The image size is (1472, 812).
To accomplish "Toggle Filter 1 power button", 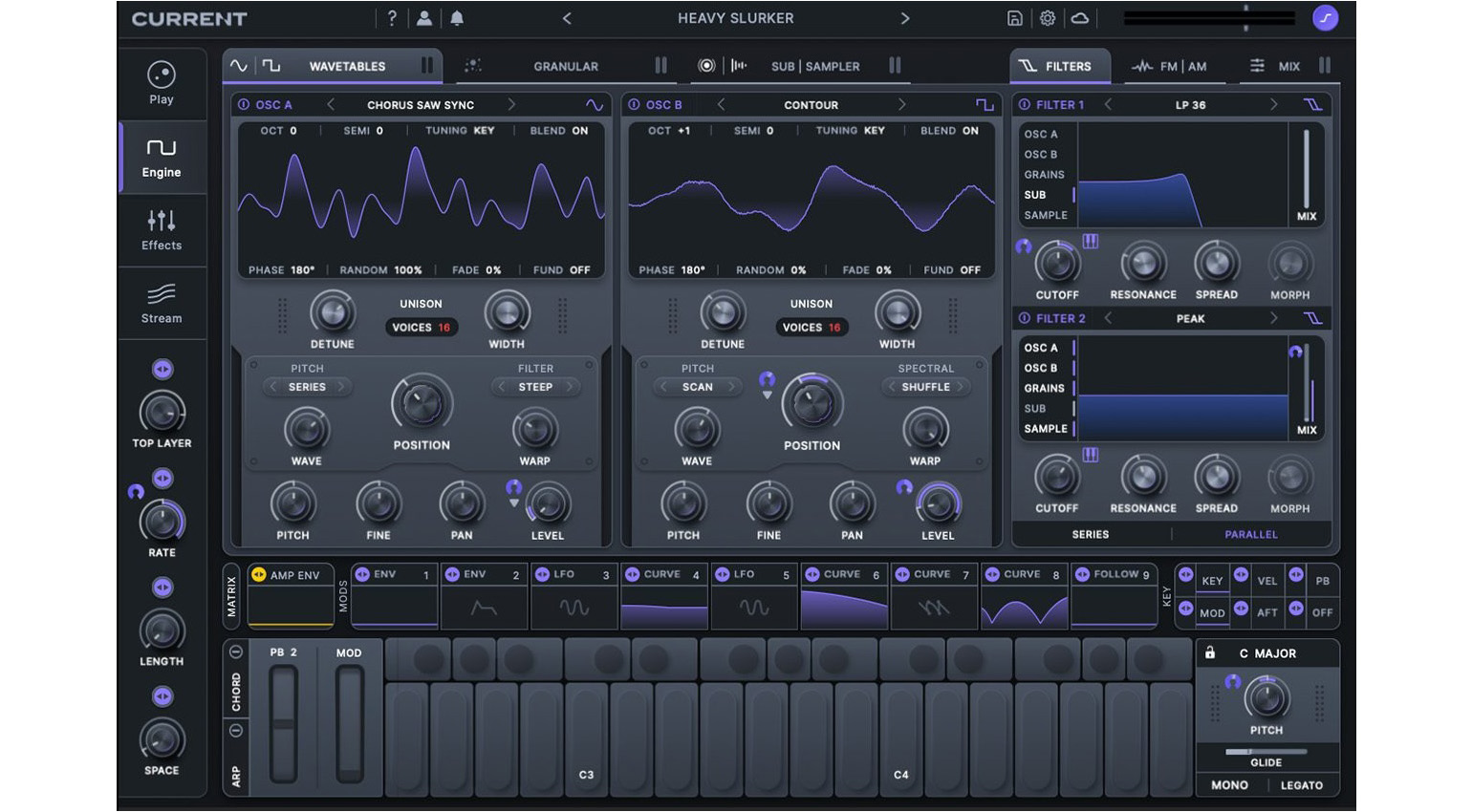I will click(x=1025, y=105).
